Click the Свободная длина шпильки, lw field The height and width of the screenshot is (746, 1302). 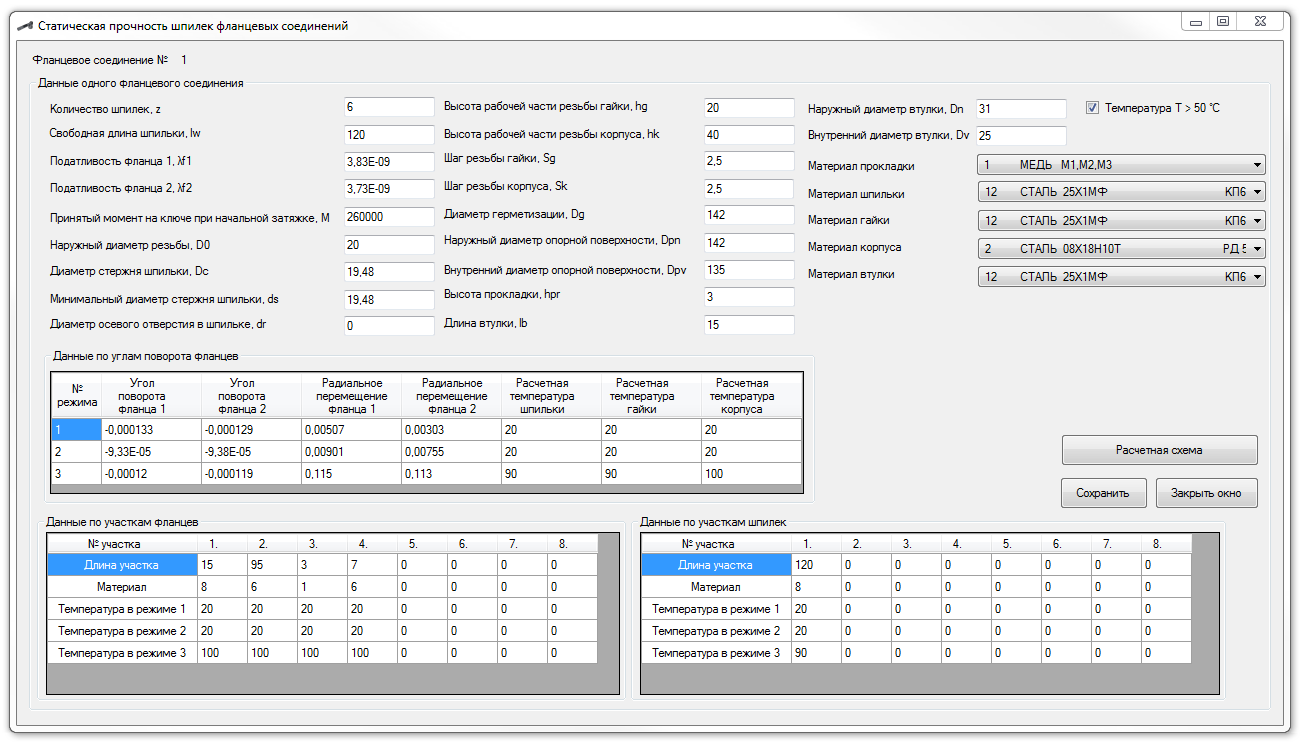tap(389, 134)
